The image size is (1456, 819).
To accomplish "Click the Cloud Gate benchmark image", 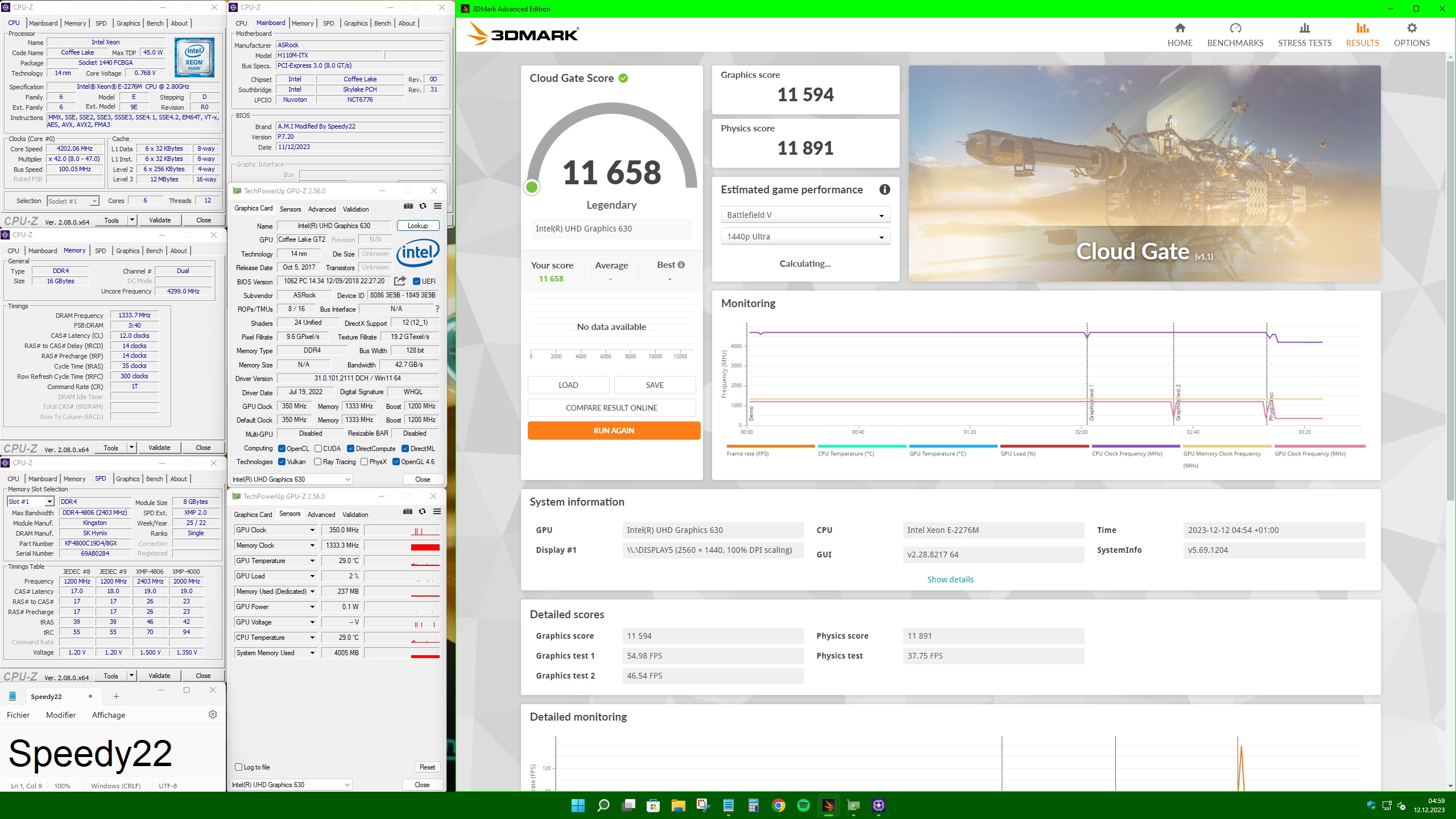I will pyautogui.click(x=1144, y=173).
